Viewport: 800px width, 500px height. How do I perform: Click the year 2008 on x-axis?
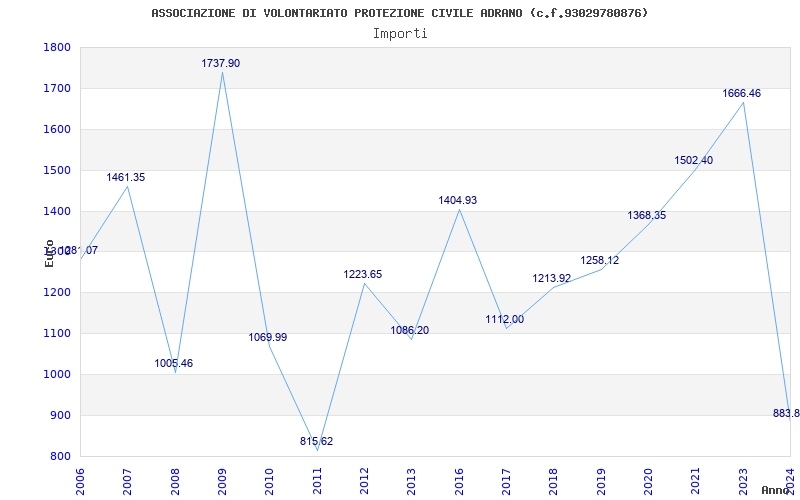pos(175,480)
